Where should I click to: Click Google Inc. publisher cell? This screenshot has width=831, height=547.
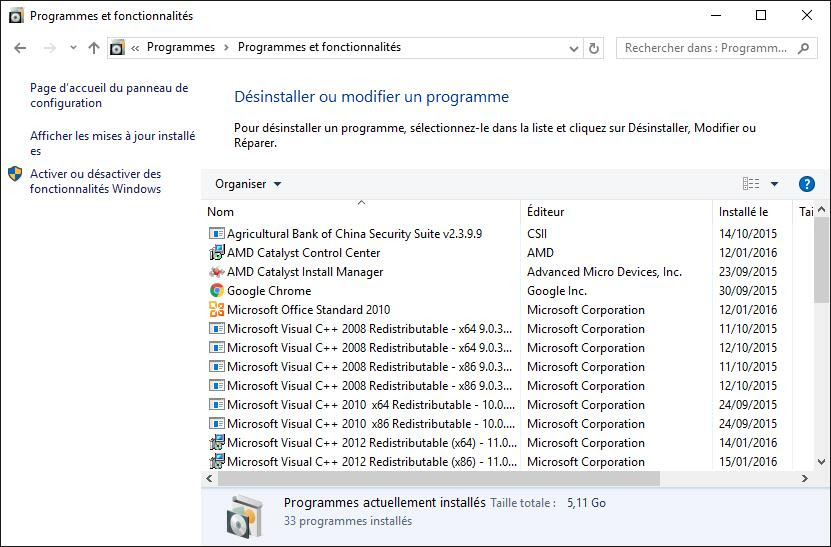pos(557,290)
